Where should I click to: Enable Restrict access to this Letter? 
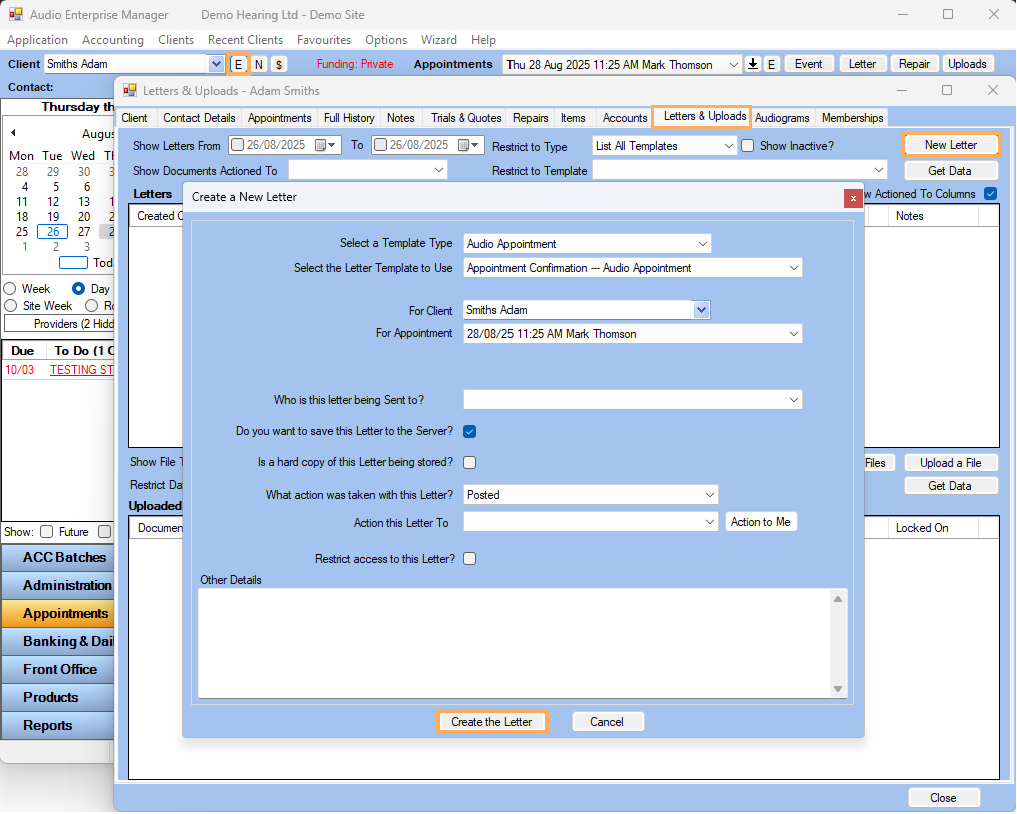click(x=469, y=559)
